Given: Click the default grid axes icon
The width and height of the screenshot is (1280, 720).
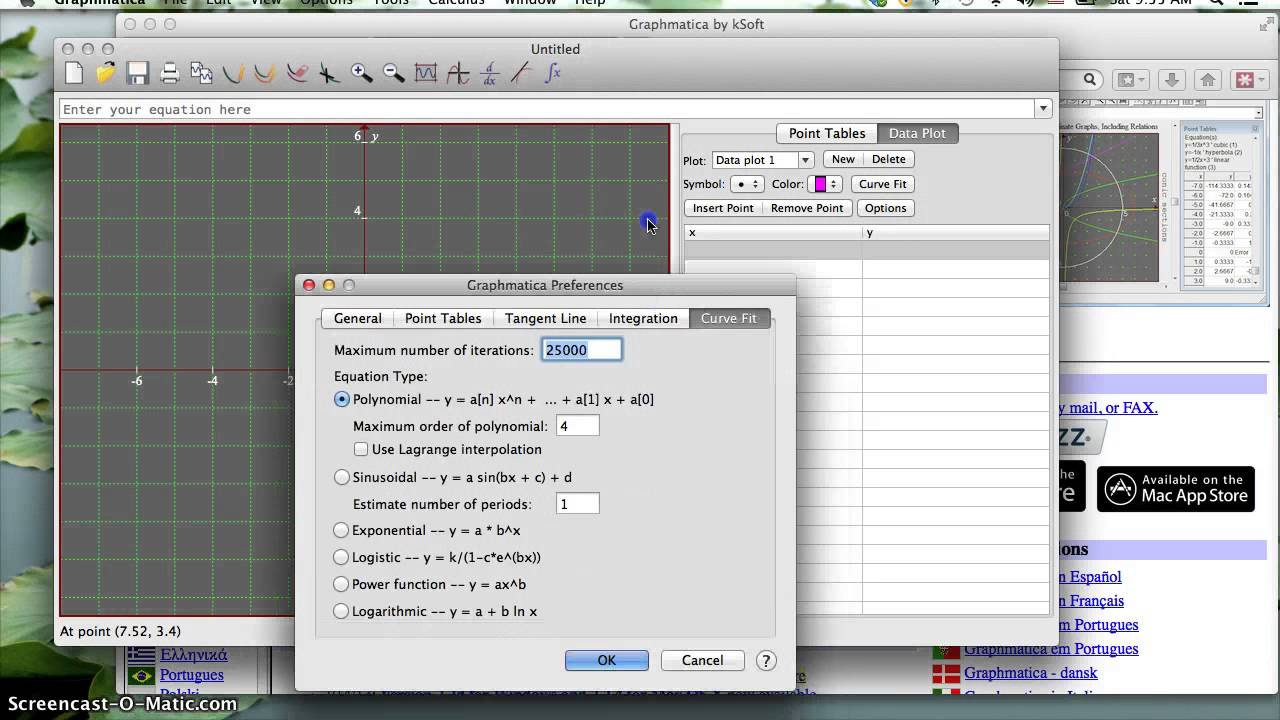Looking at the screenshot, I should (458, 73).
